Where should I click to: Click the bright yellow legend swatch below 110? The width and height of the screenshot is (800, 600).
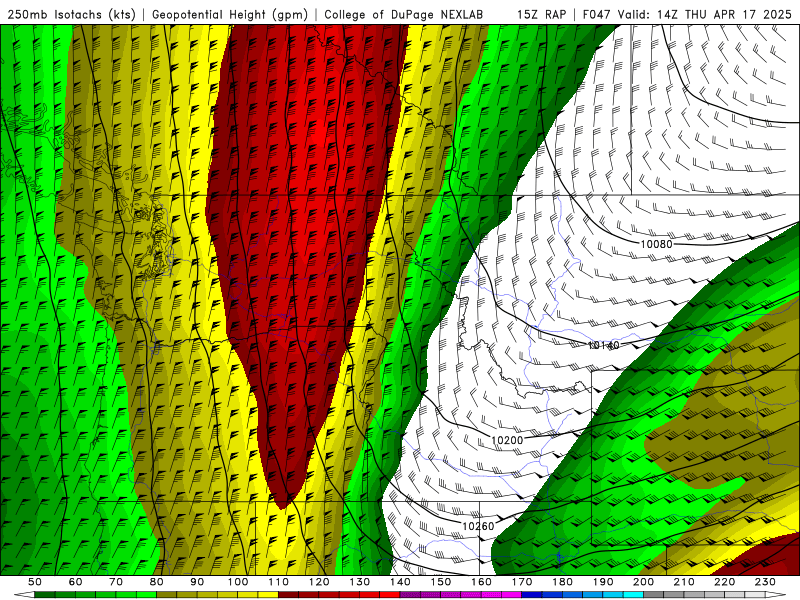[x=268, y=595]
